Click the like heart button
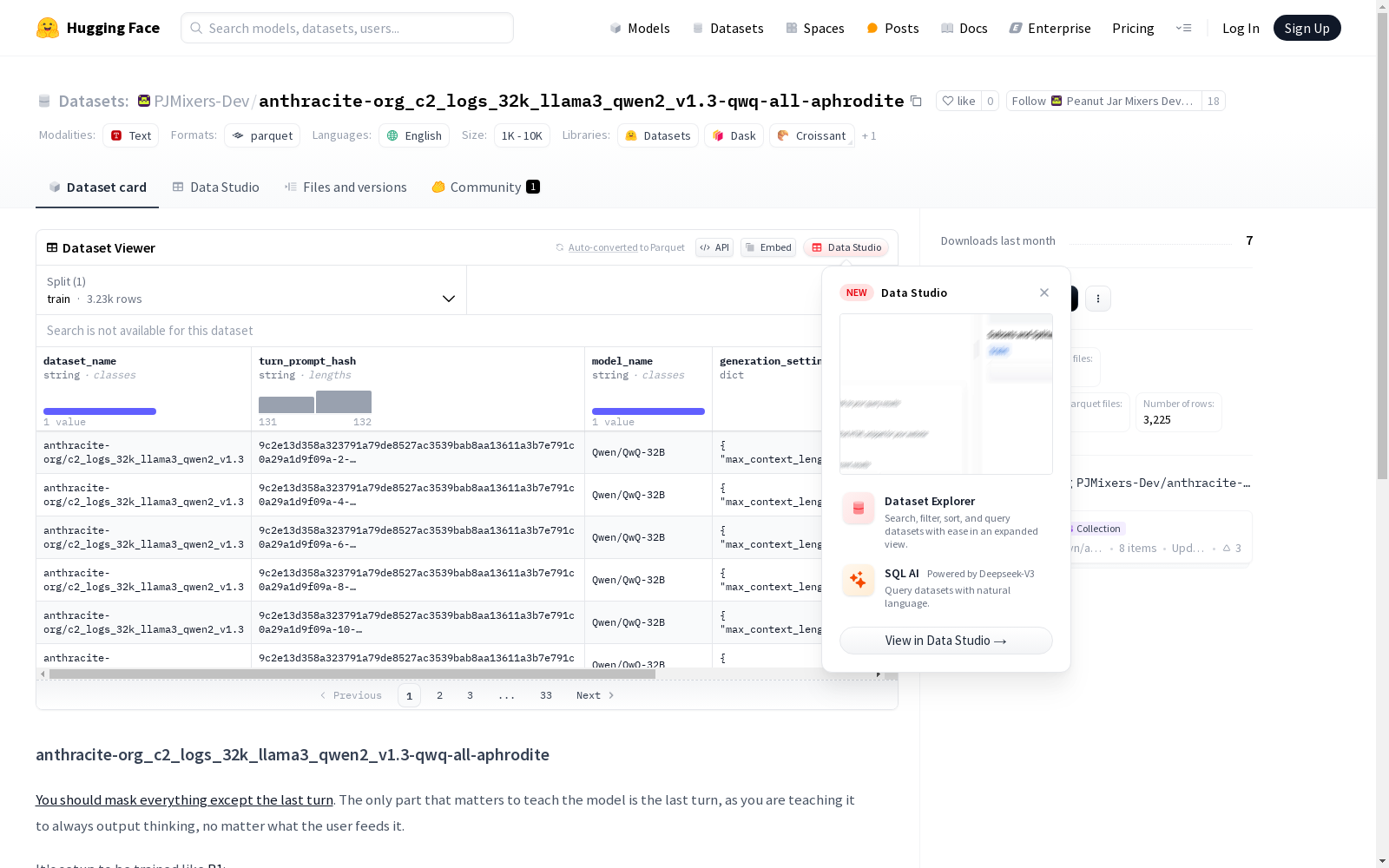This screenshot has height=868, width=1389. tap(958, 101)
